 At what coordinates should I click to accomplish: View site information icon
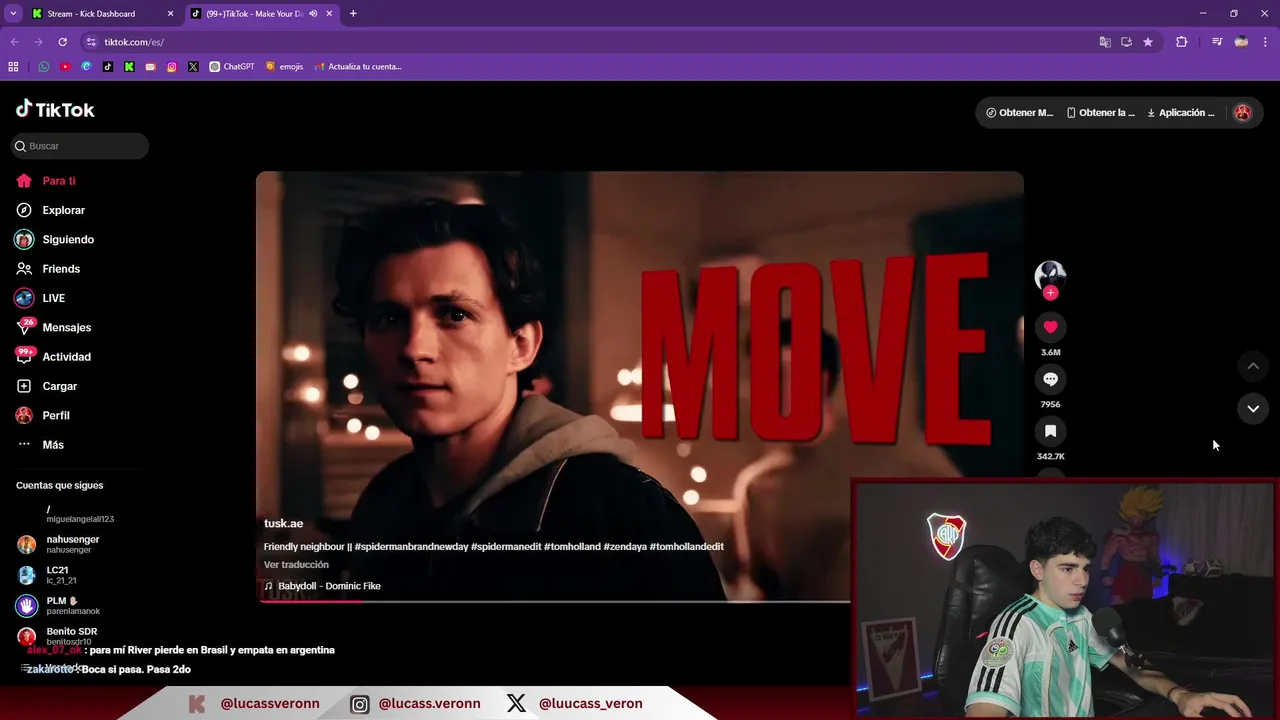91,42
